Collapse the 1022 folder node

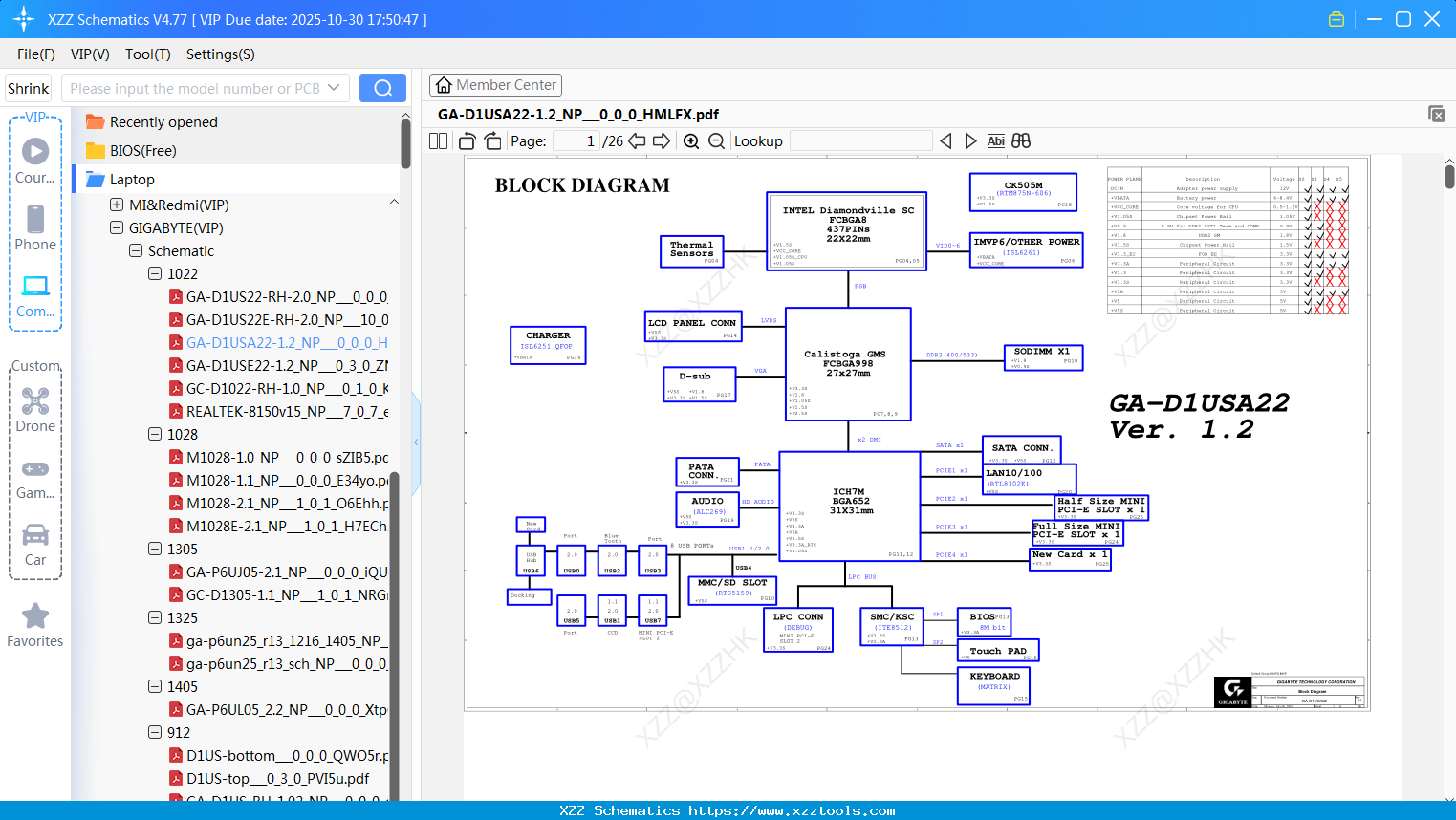155,273
